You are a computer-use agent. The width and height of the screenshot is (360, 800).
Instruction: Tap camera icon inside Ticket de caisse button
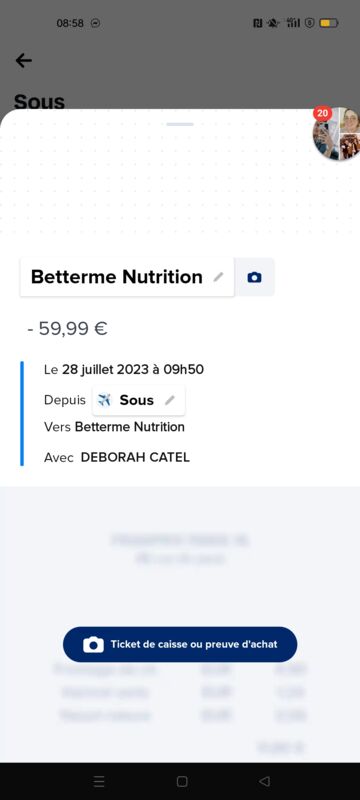pos(93,644)
